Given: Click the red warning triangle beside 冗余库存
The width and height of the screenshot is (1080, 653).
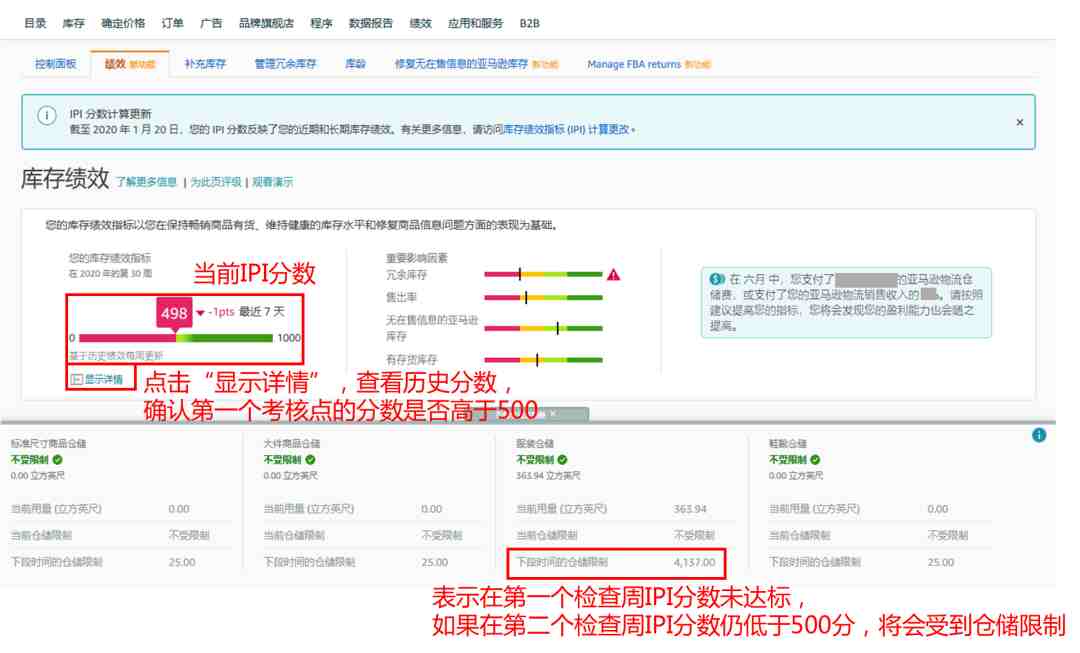Looking at the screenshot, I should [613, 275].
